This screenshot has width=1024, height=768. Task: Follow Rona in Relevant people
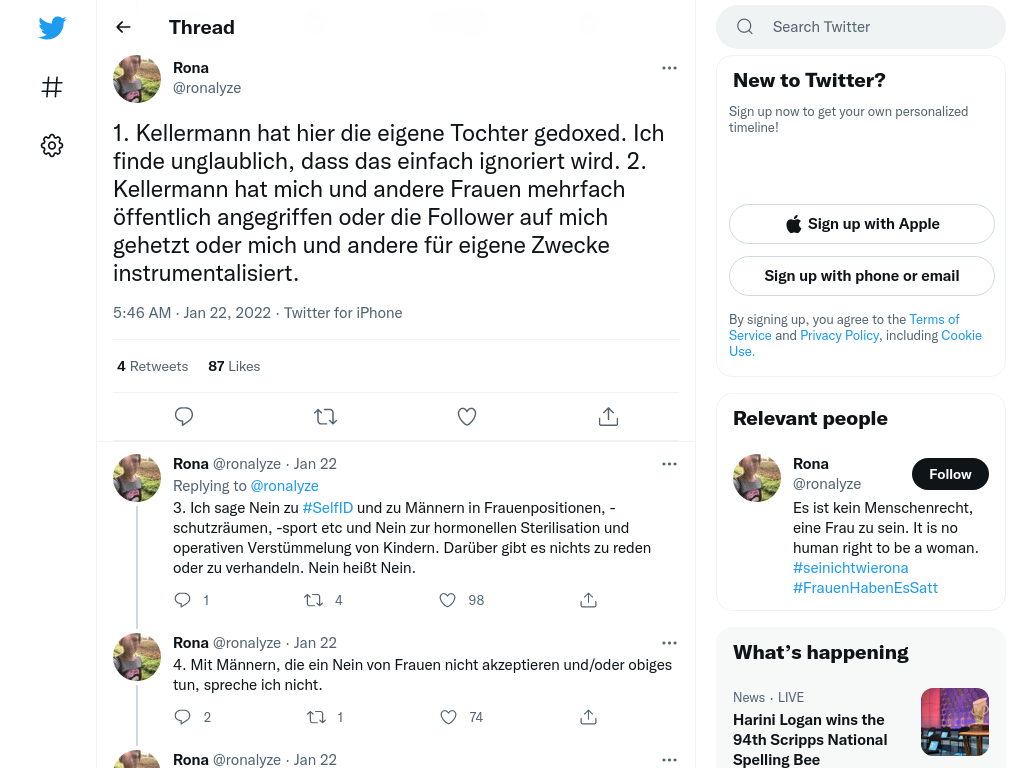pyautogui.click(x=949, y=474)
